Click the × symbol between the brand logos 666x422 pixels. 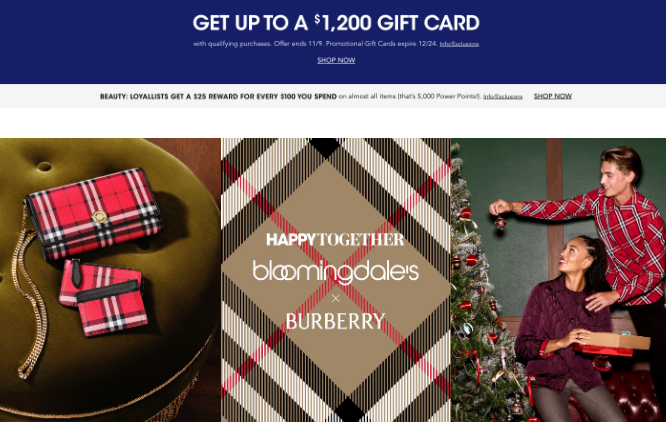coord(336,298)
